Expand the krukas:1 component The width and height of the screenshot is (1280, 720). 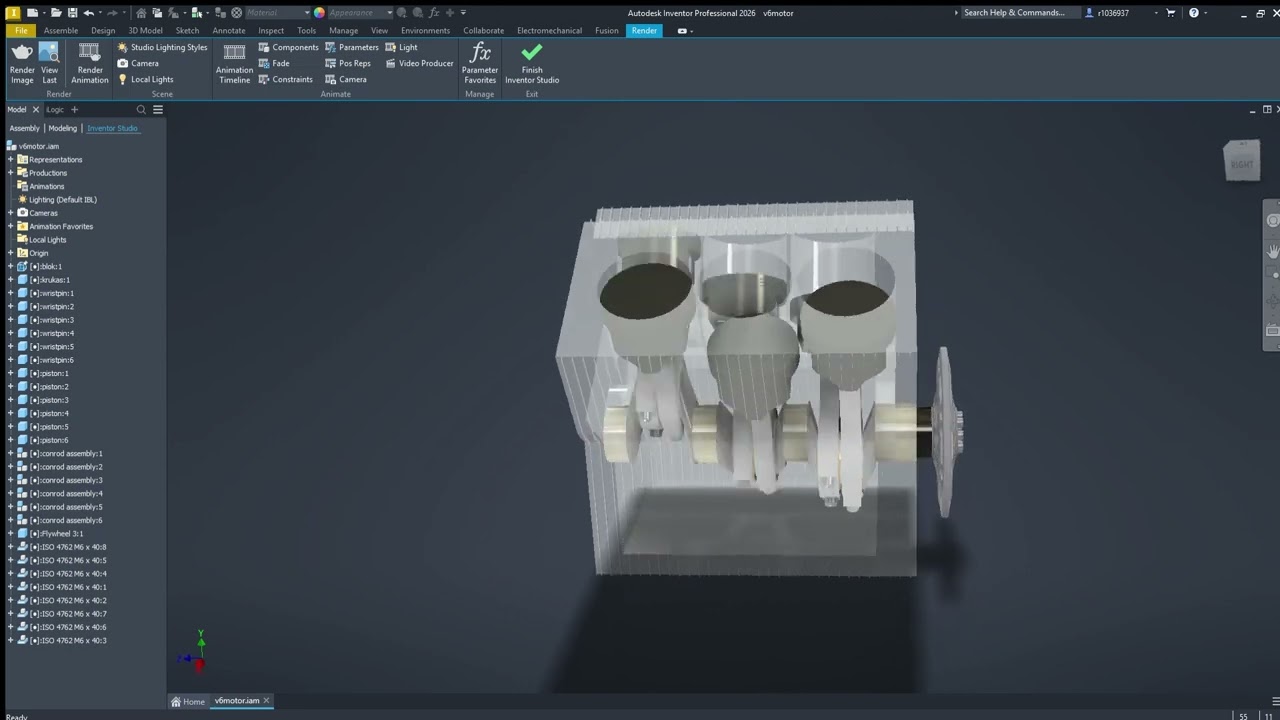pyautogui.click(x=10, y=279)
